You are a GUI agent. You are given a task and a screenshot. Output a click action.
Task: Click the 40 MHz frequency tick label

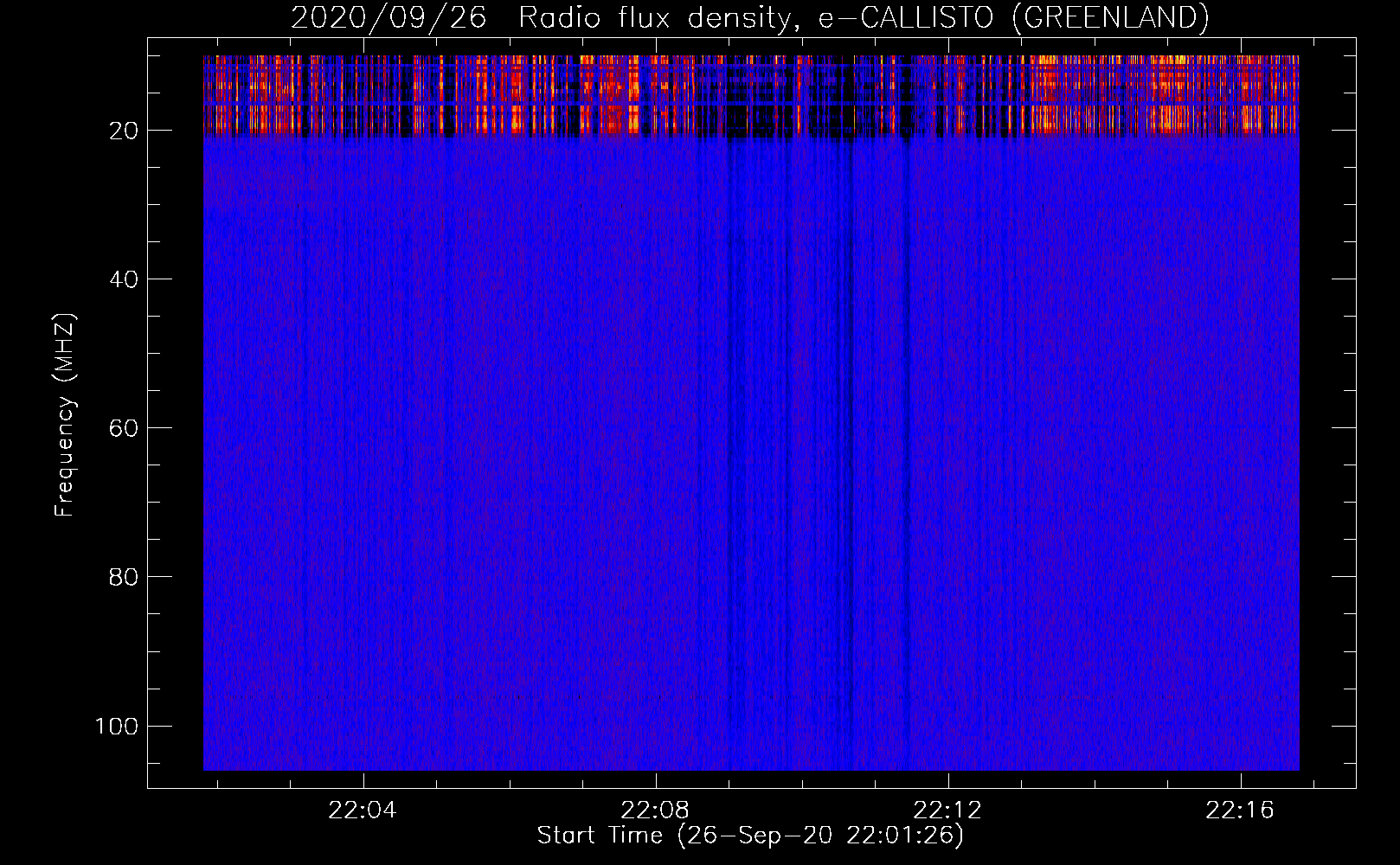pyautogui.click(x=124, y=279)
